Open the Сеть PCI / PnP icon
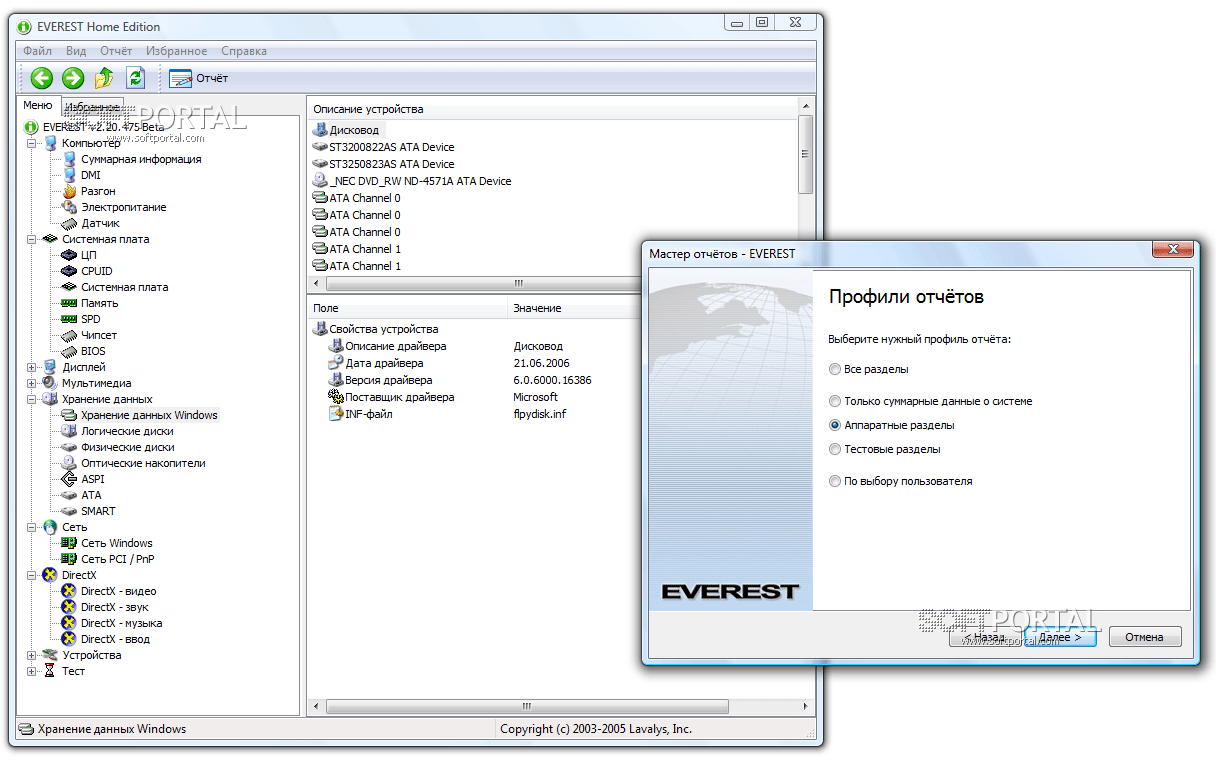Image resolution: width=1216 pixels, height=763 pixels. pyautogui.click(x=69, y=559)
